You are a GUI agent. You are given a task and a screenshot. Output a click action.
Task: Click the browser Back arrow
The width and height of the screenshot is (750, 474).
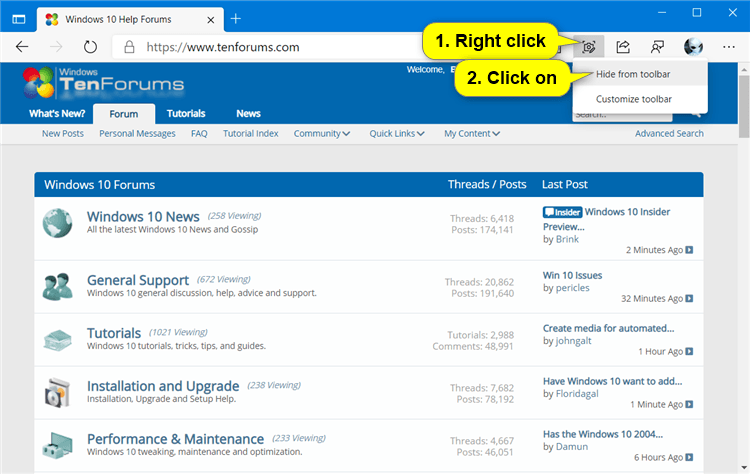[x=22, y=47]
